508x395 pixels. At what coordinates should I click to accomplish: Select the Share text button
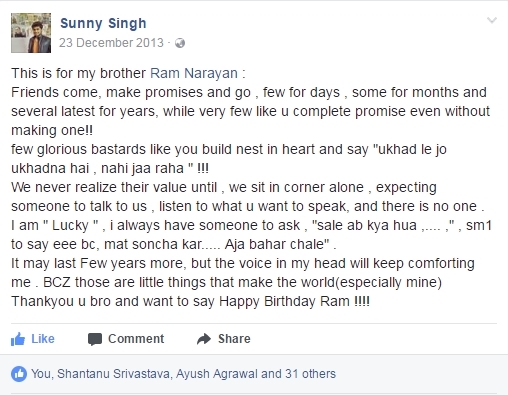(x=234, y=339)
